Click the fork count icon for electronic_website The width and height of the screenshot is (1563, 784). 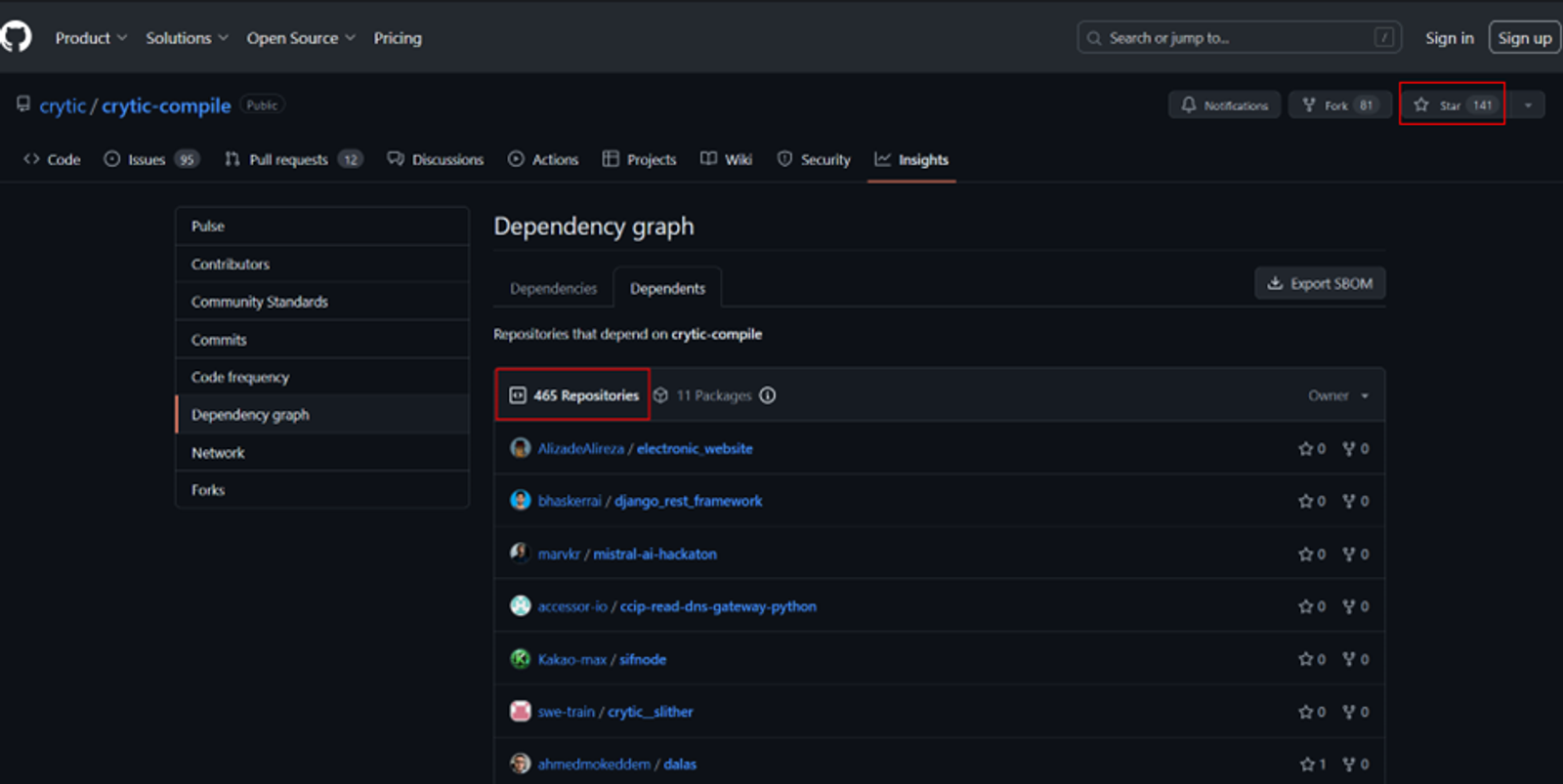tap(1348, 448)
